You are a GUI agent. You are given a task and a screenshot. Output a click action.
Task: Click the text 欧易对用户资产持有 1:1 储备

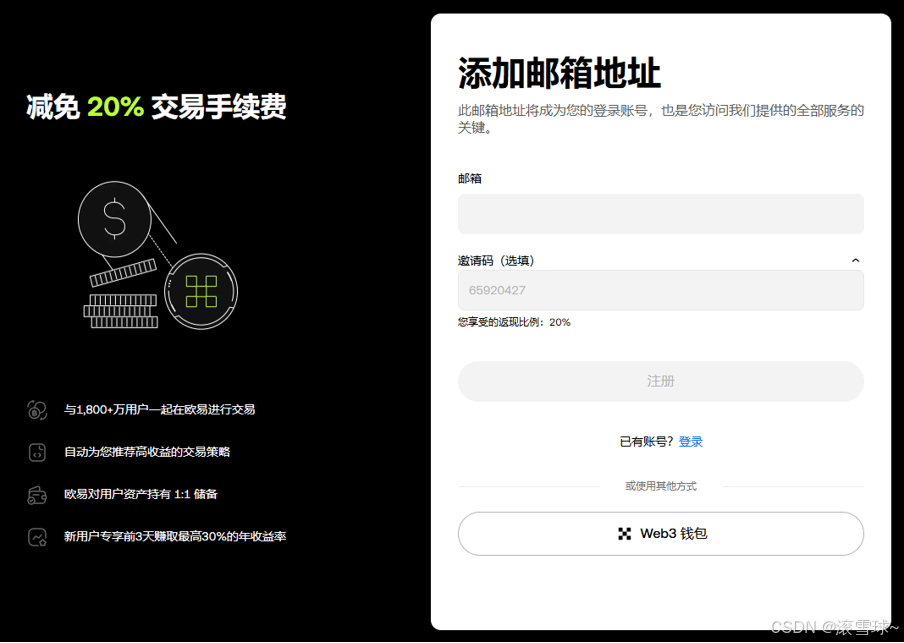141,494
